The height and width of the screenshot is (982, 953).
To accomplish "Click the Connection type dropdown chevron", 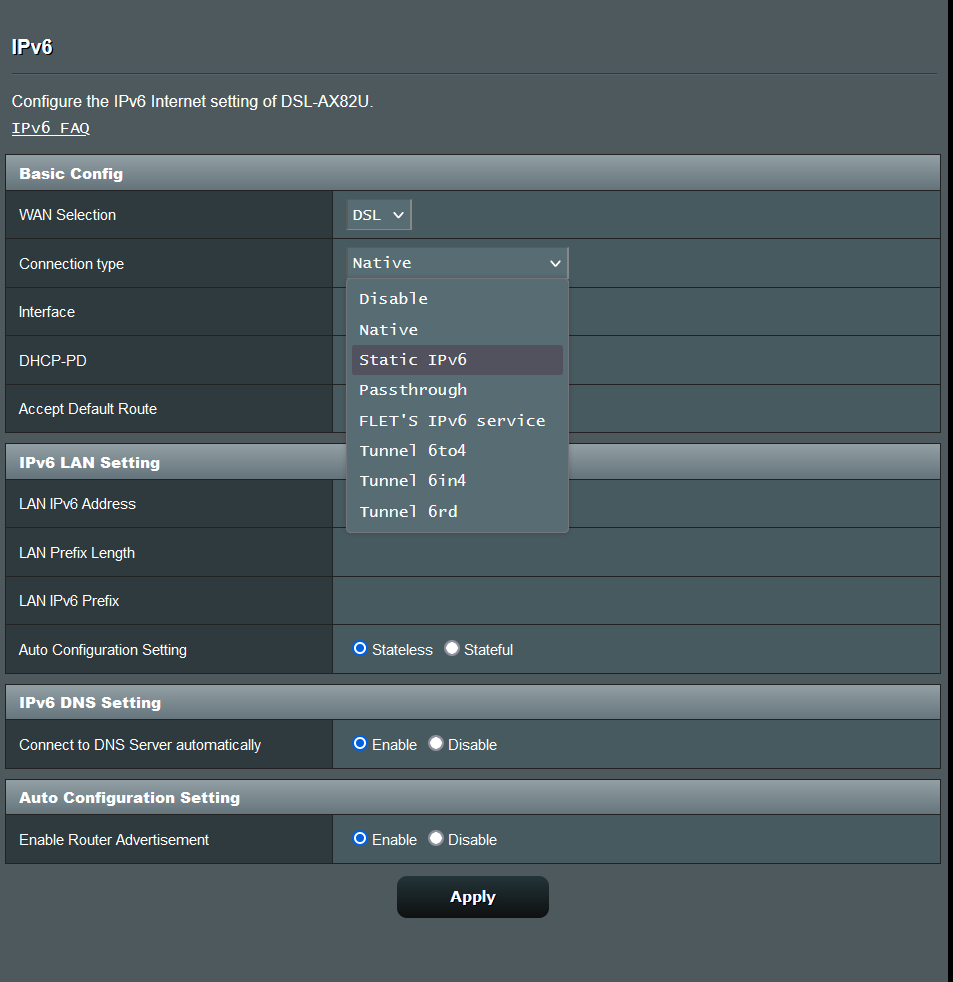I will click(555, 263).
